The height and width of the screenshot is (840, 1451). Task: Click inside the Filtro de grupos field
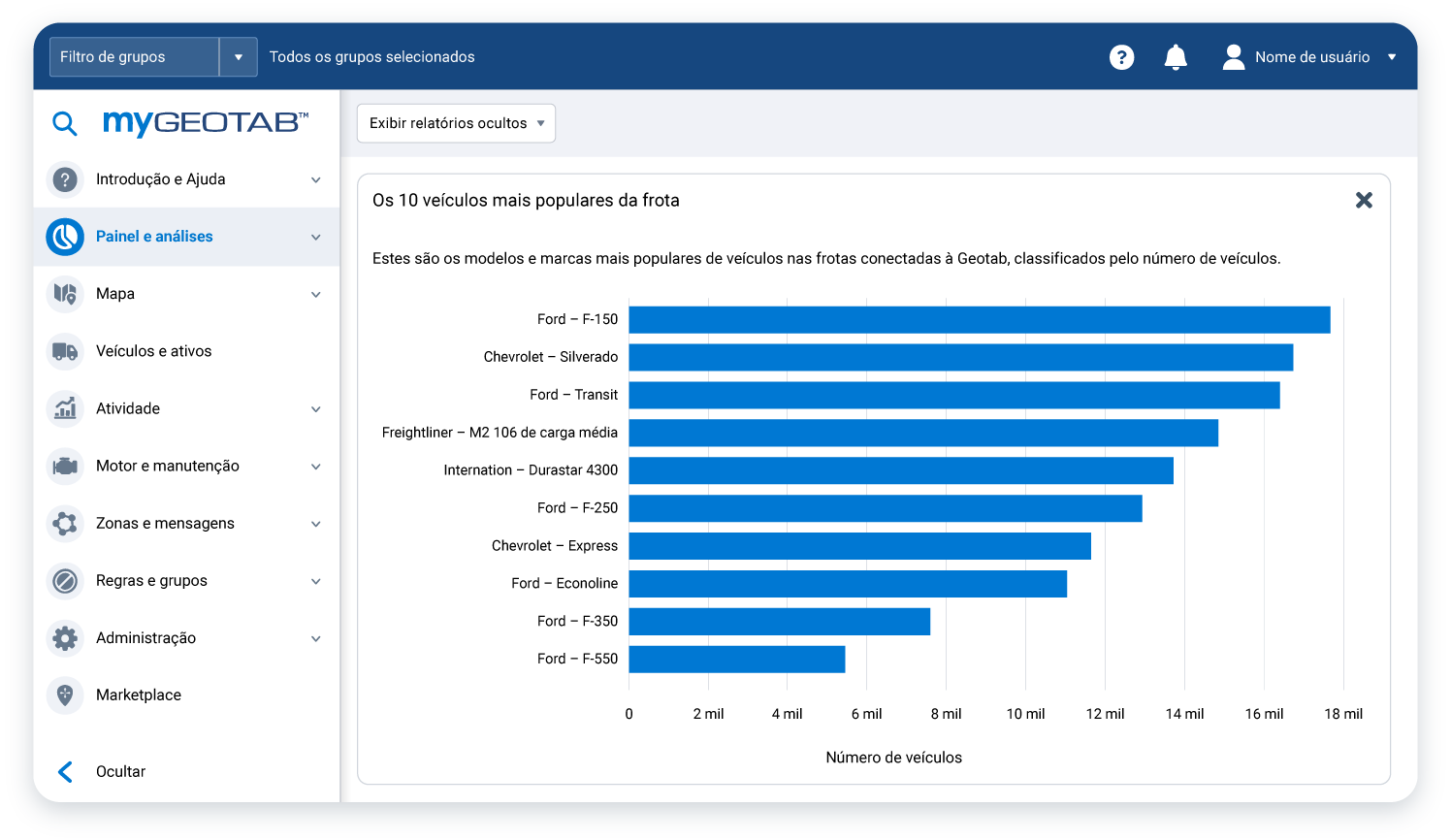pos(134,57)
